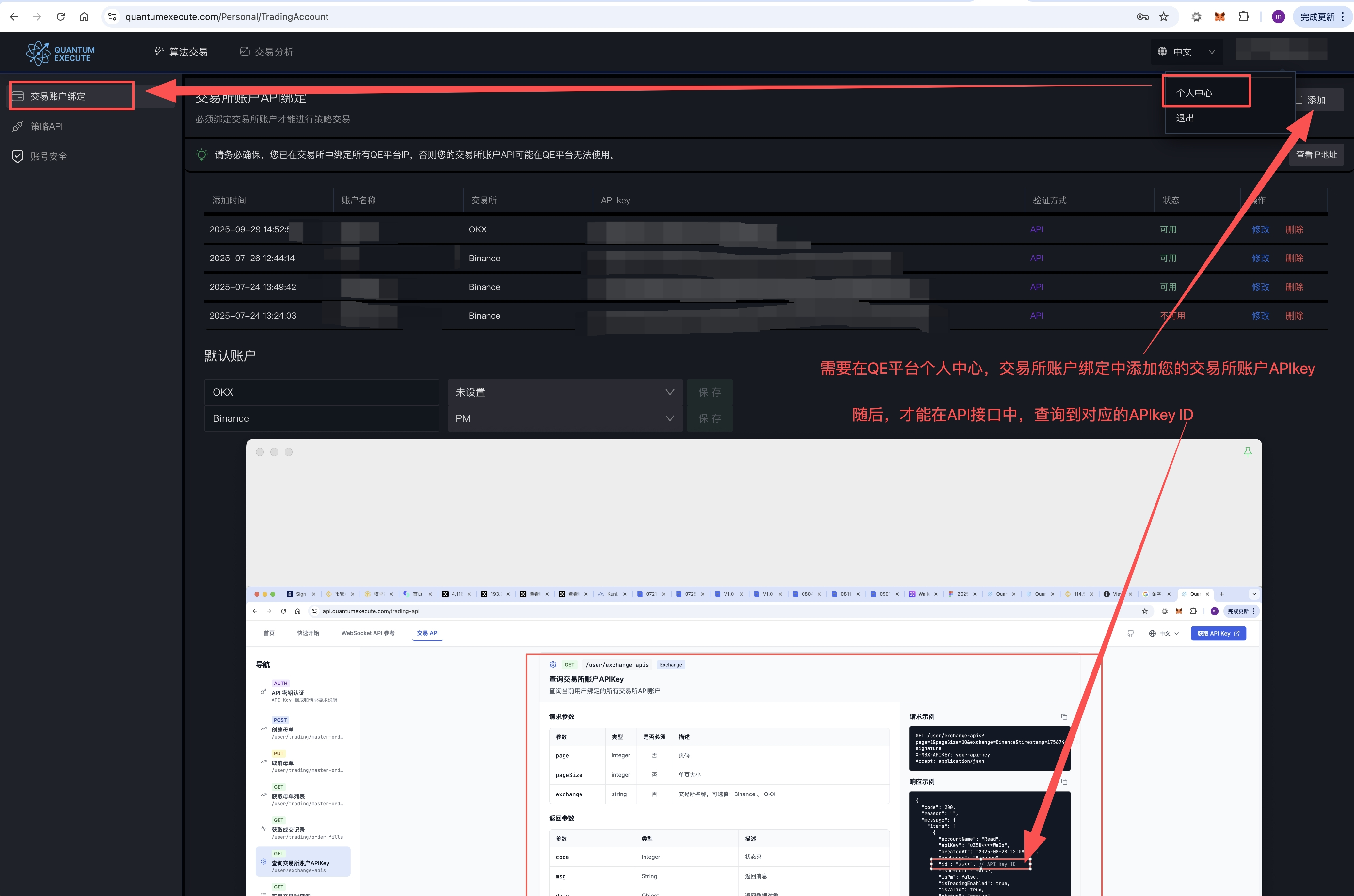Open the MetaMask fox extension icon
Image resolution: width=1354 pixels, height=896 pixels.
click(x=1220, y=17)
